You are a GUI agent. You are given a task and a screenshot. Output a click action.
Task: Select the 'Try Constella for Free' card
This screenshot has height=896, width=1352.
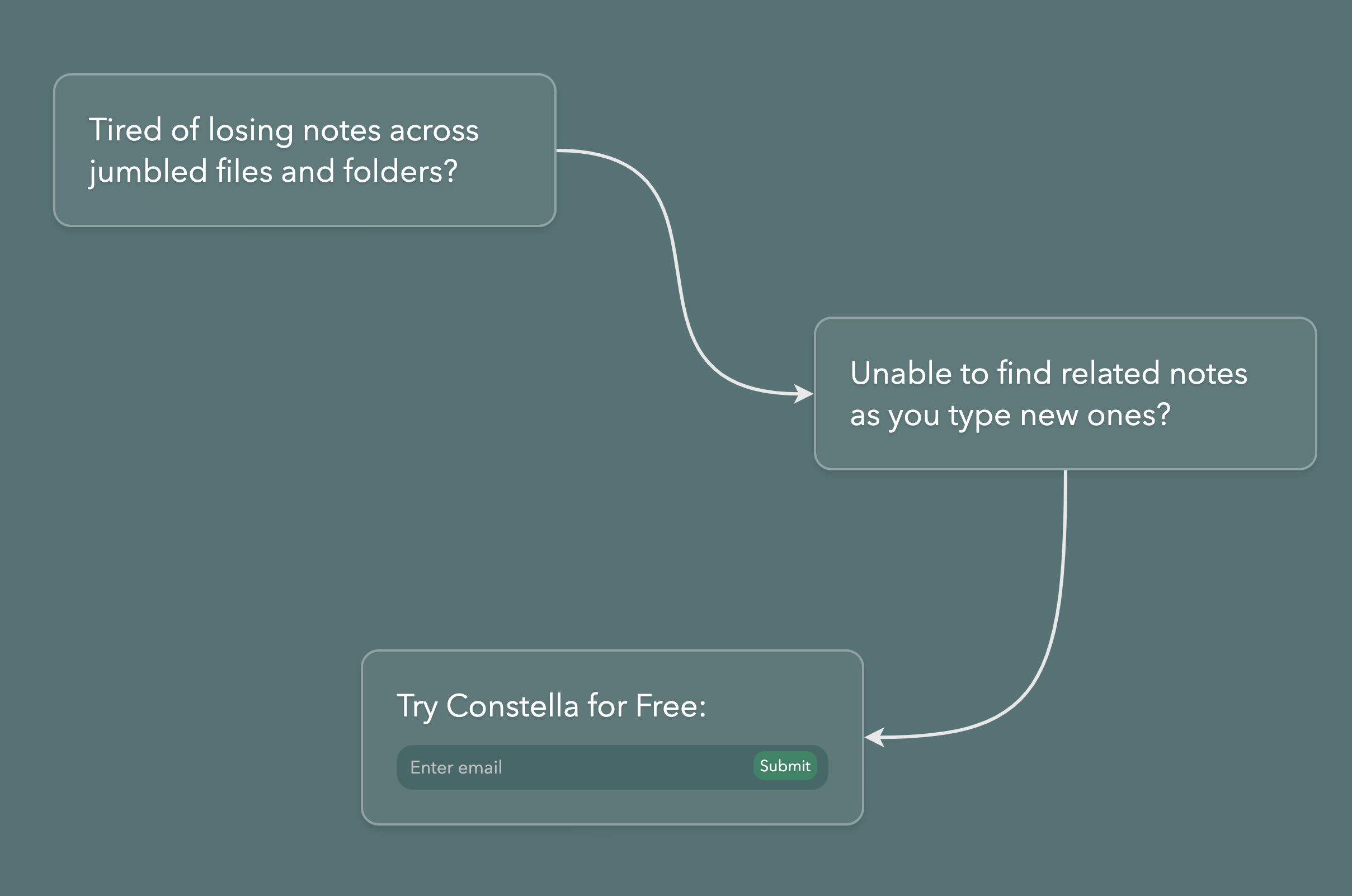(612, 737)
